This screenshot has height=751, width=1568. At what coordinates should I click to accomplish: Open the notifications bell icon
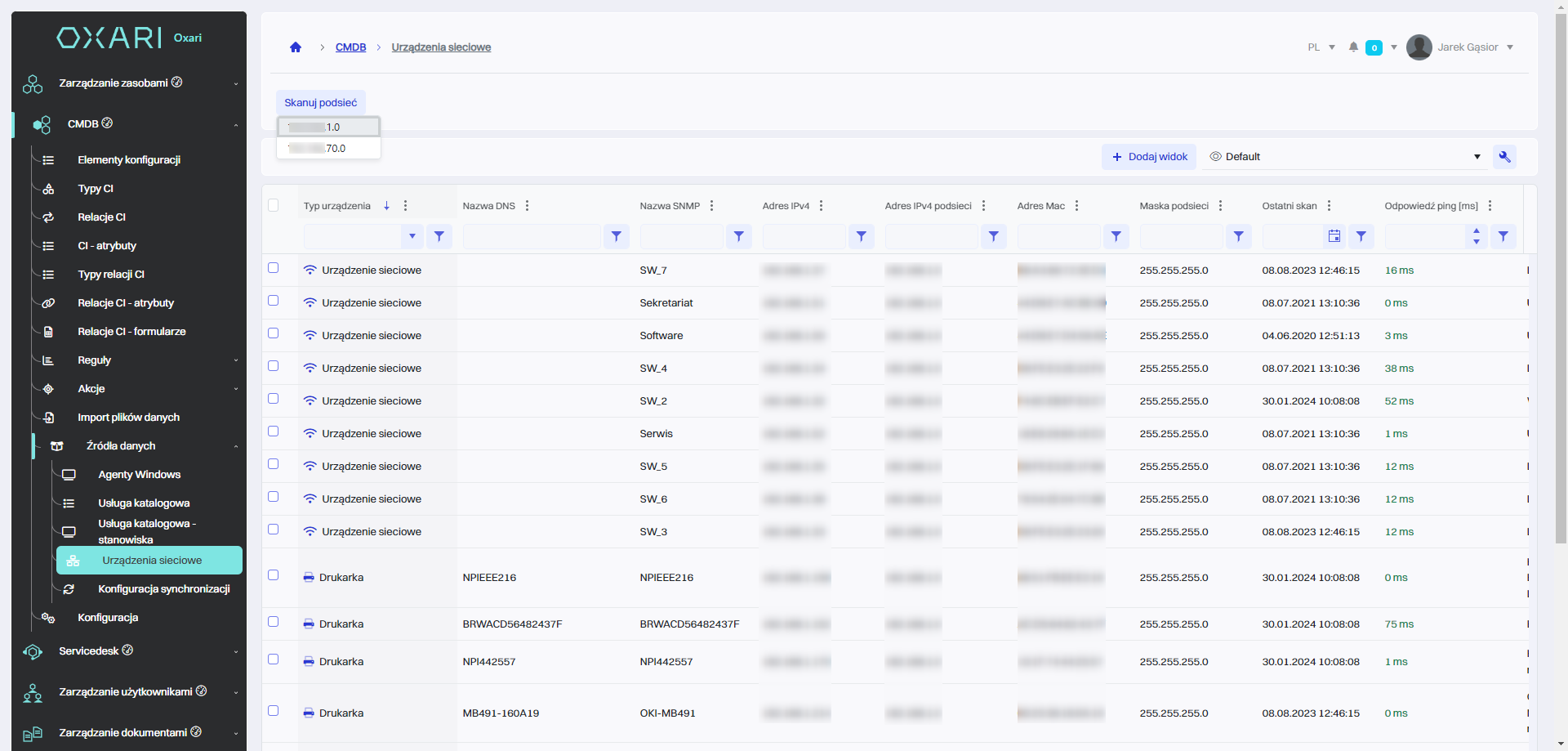tap(1353, 47)
